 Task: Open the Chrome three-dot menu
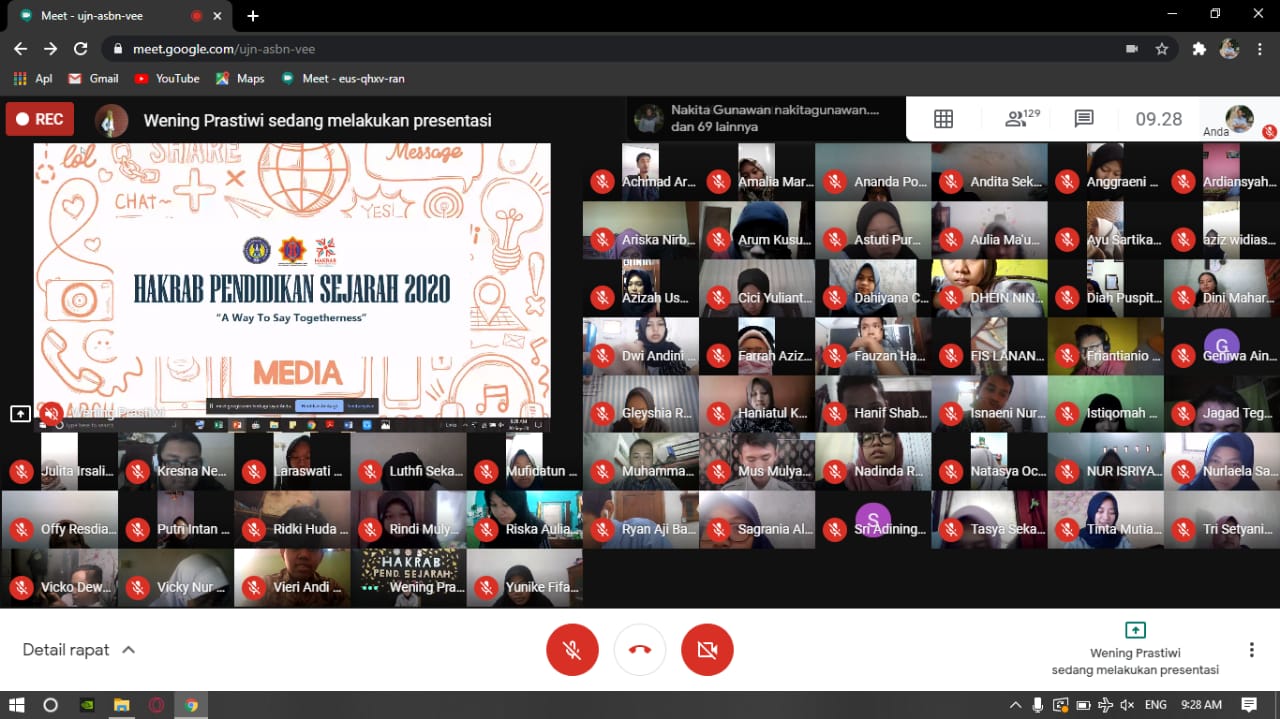click(1260, 49)
